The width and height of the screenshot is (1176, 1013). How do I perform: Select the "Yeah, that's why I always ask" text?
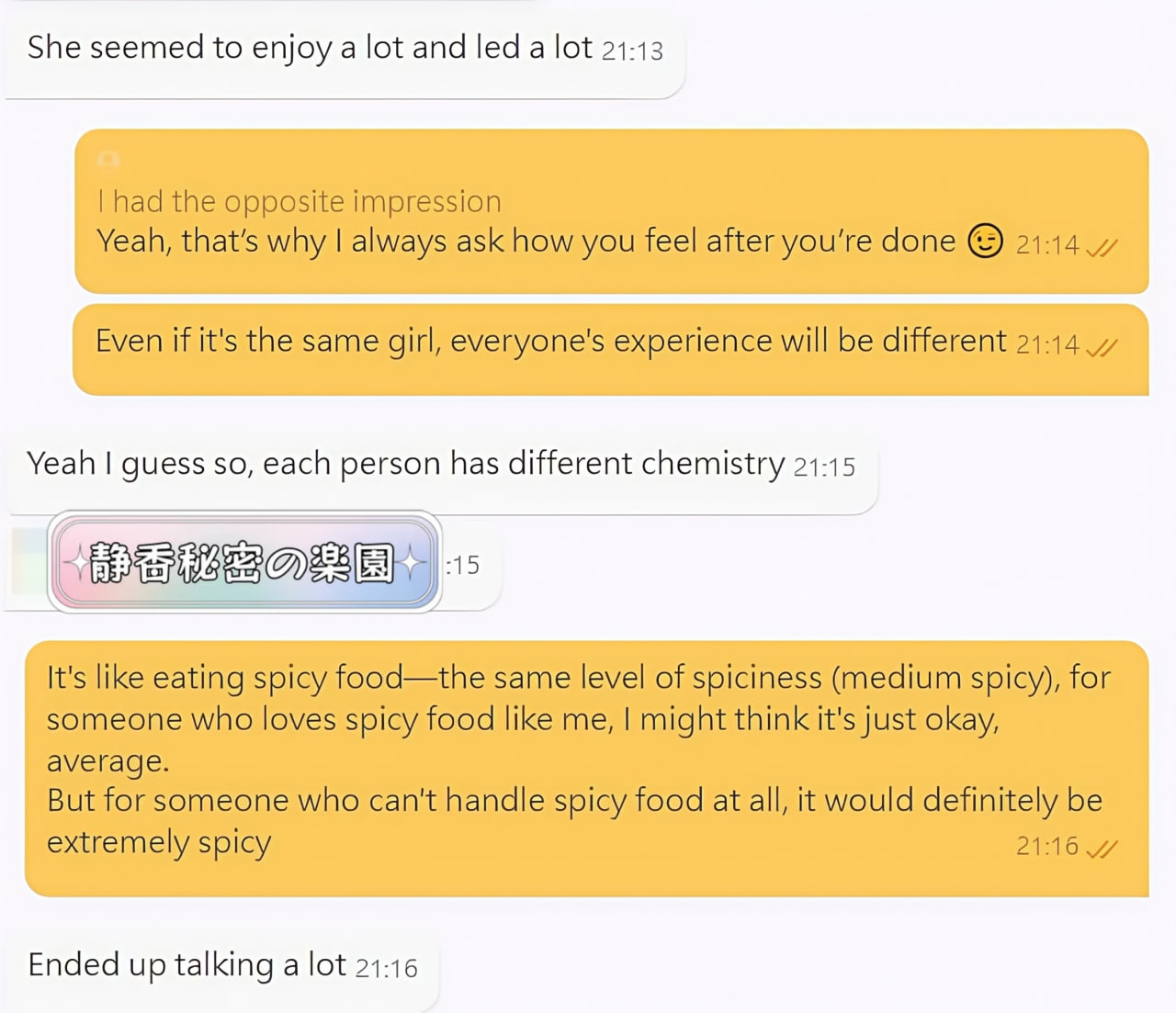point(526,242)
